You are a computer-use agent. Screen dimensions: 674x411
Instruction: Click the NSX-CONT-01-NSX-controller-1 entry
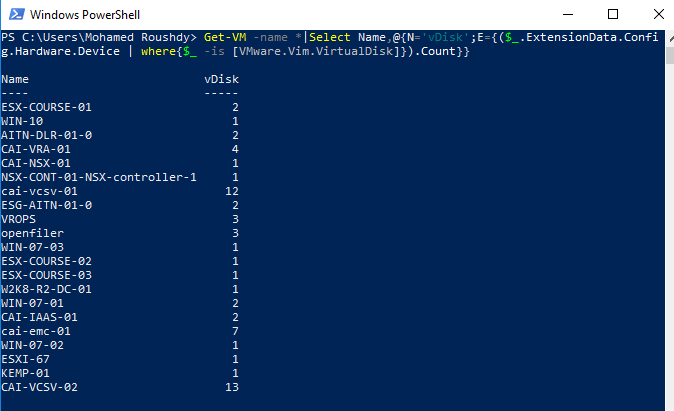(98, 177)
